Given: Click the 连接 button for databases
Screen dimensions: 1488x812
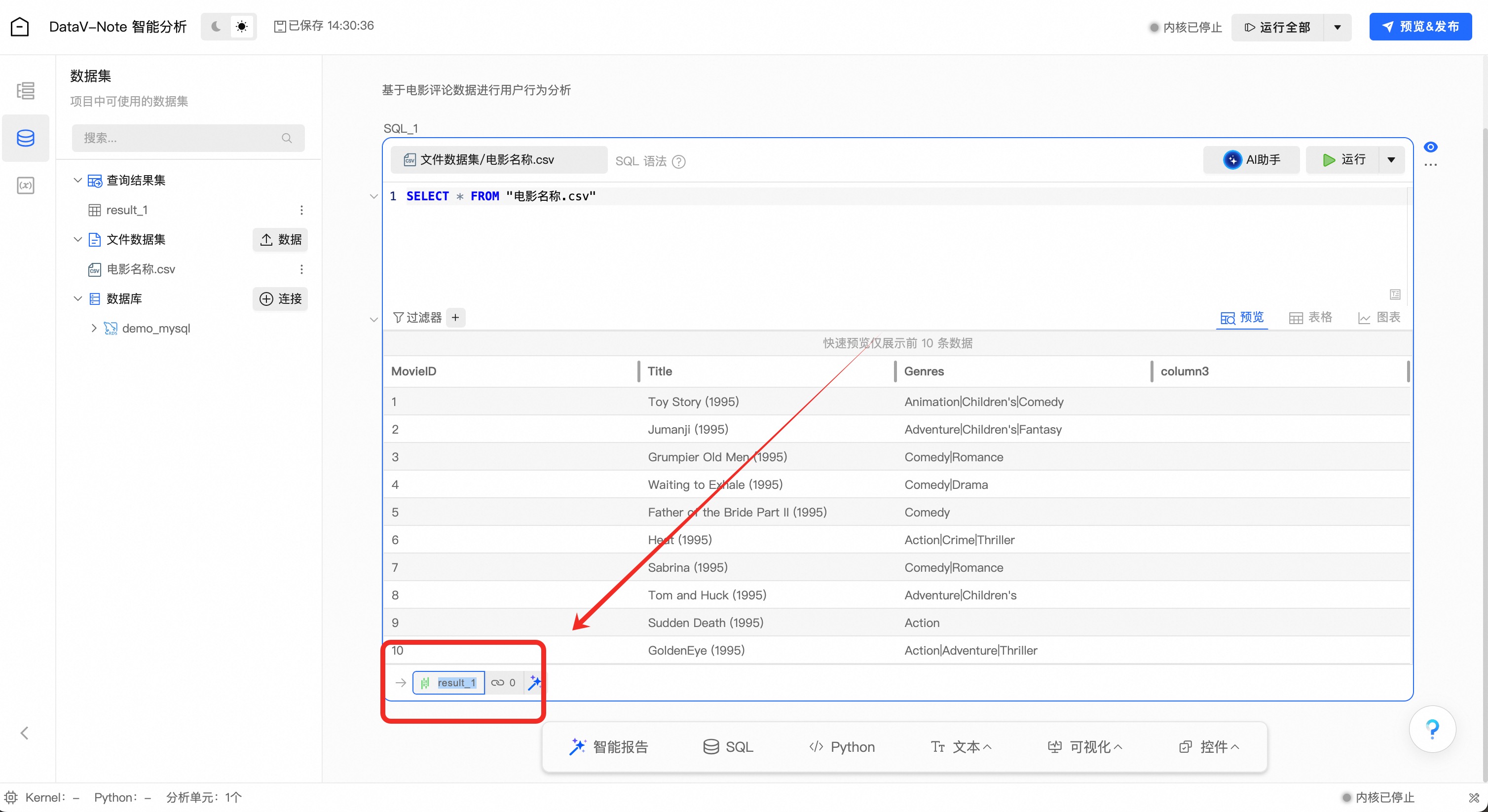Looking at the screenshot, I should (280, 298).
